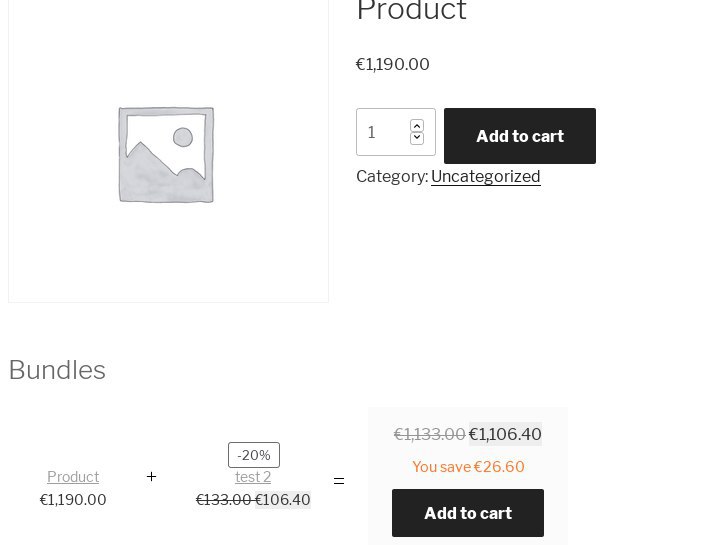Screen dimensions: 725x545
Task: Click the product placeholder image
Action: [x=166, y=155]
